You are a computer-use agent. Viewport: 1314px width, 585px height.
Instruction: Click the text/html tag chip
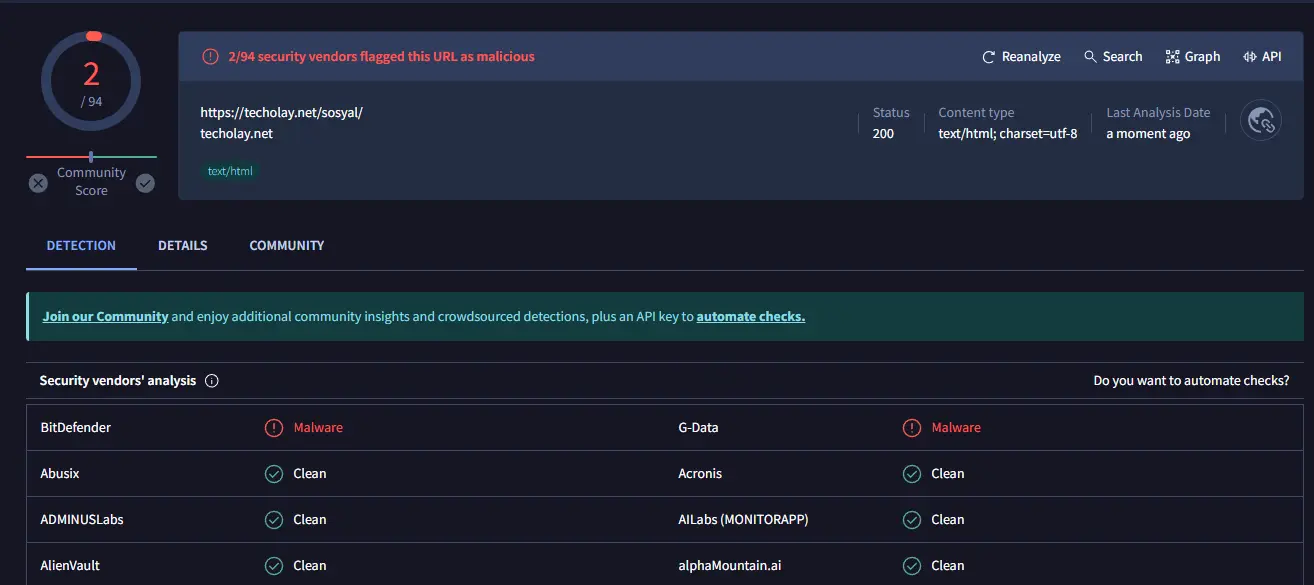(x=230, y=171)
